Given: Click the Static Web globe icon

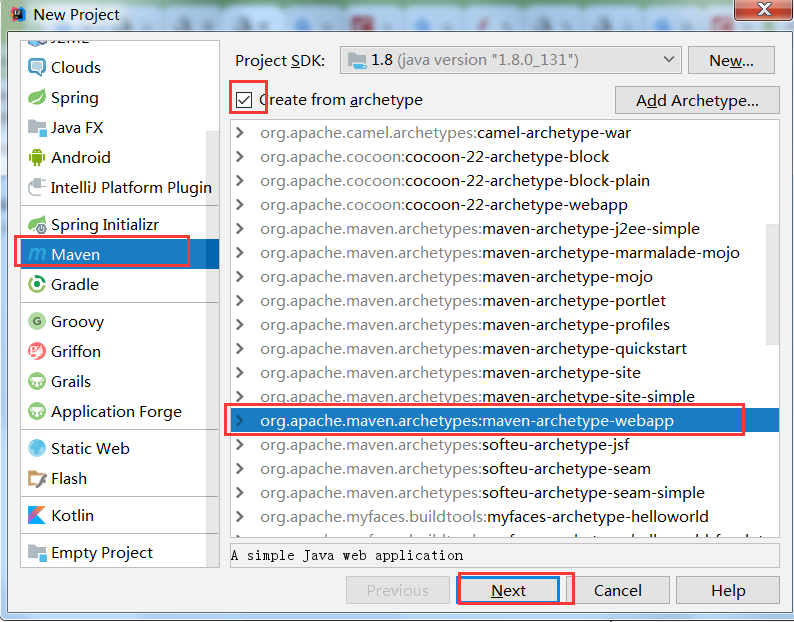Looking at the screenshot, I should pos(36,448).
